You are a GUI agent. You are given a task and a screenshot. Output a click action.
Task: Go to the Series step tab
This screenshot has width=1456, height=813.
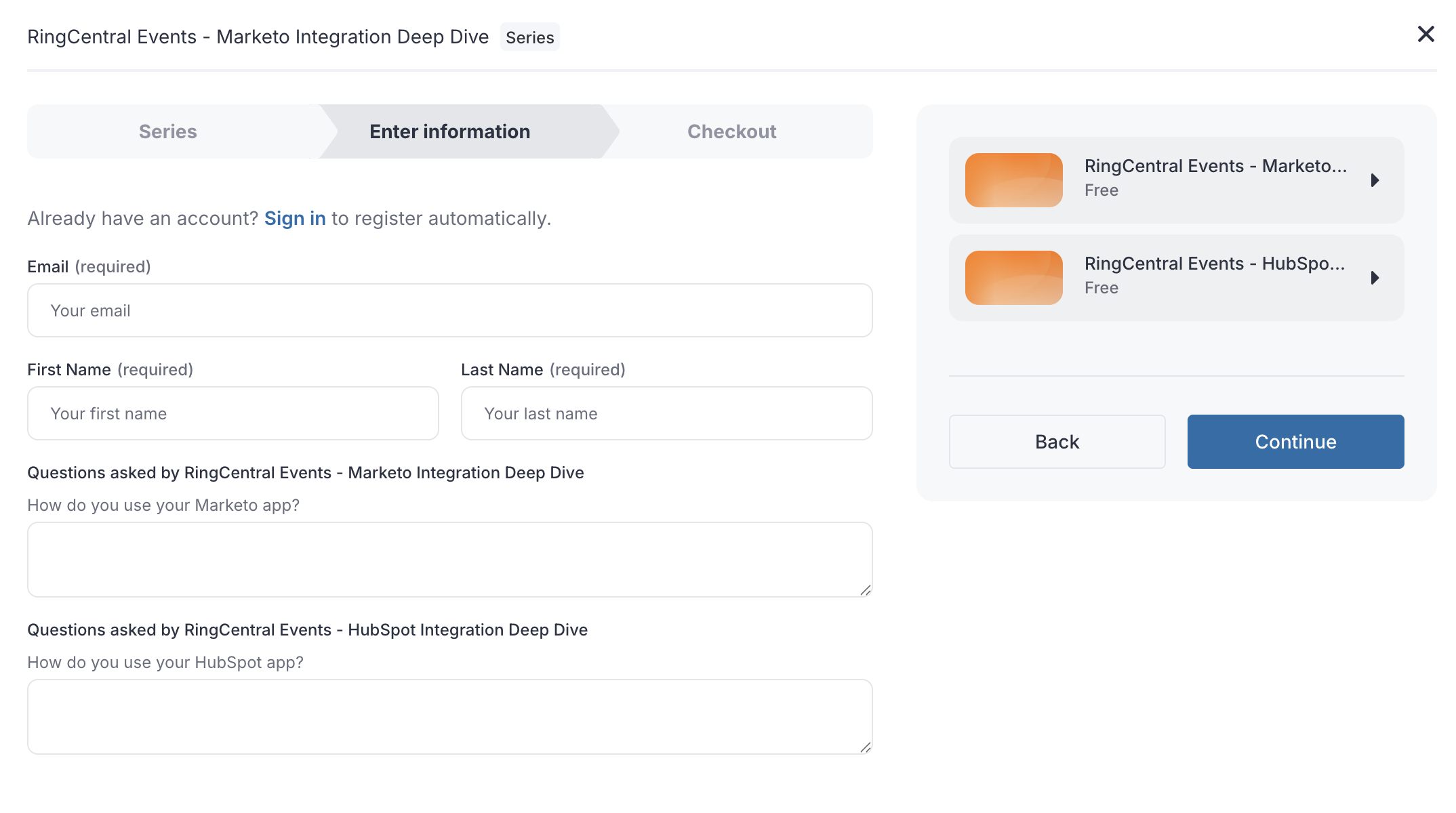coord(168,131)
